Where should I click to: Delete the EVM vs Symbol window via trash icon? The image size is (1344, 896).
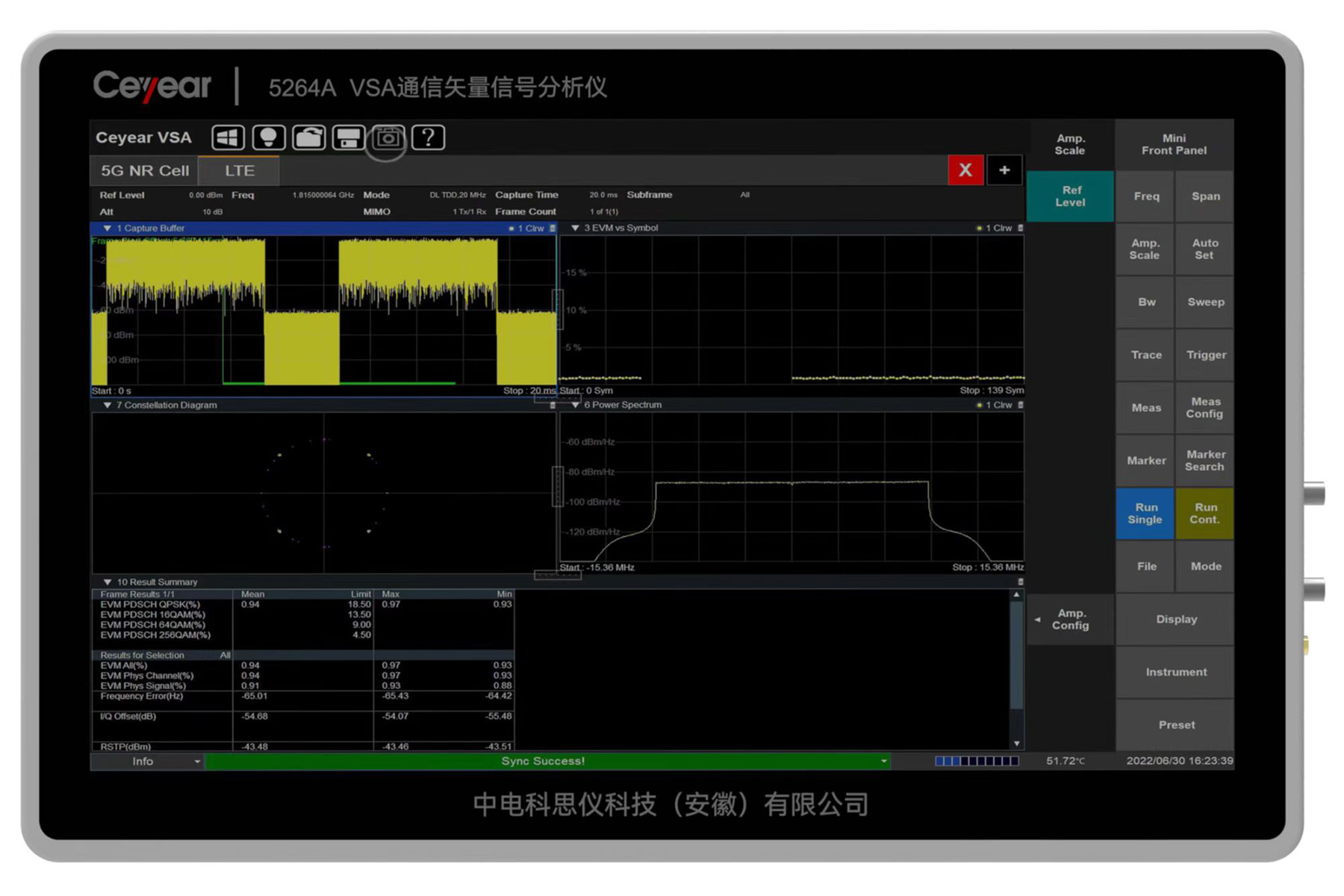(x=1020, y=228)
